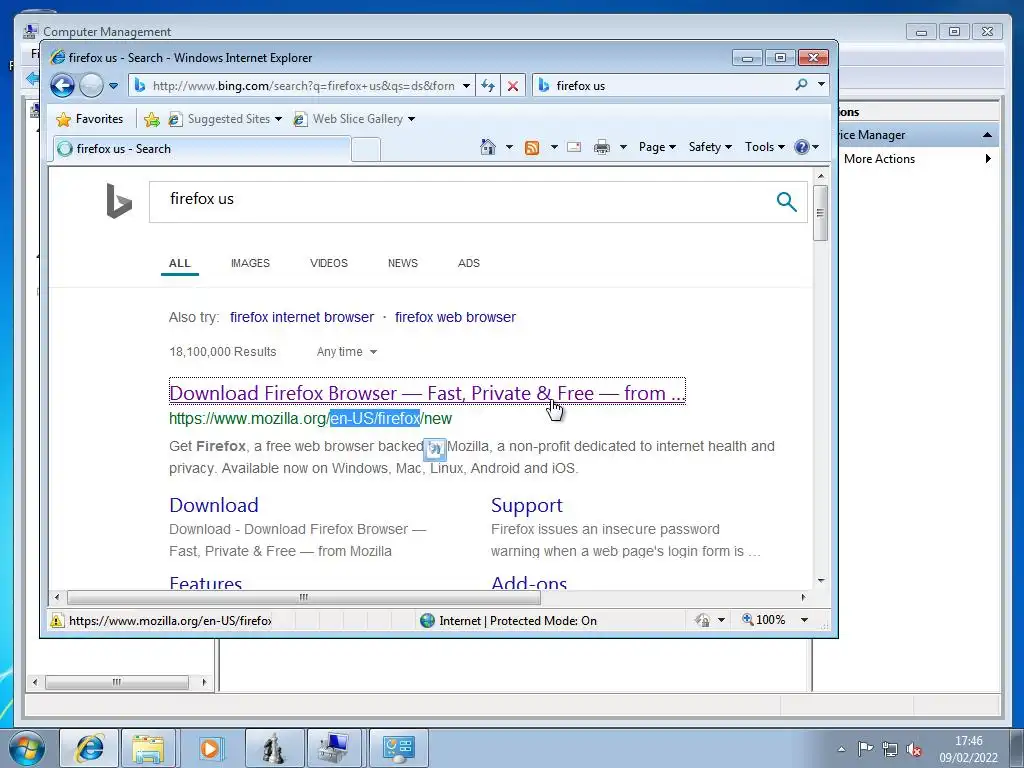
Task: Click the IE toolbar search box
Action: pos(666,86)
